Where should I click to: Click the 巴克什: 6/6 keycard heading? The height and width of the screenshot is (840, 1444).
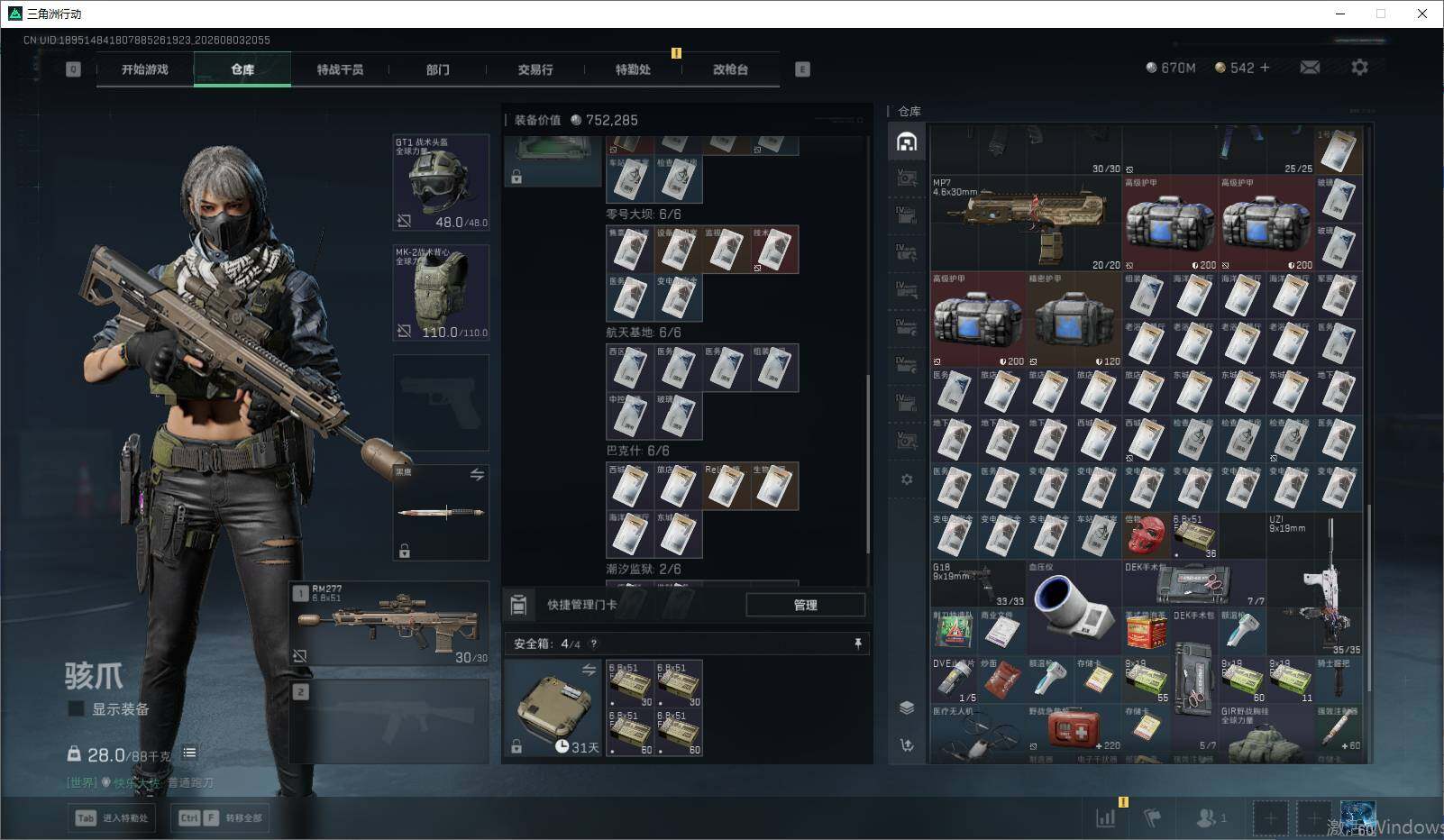coord(638,451)
